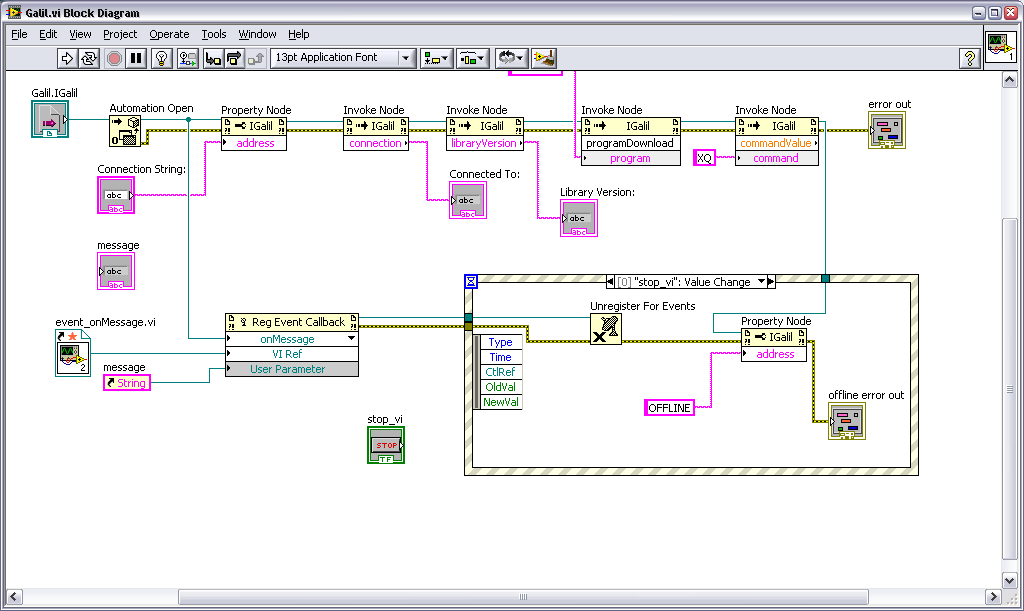Click the event structure timeout hourglass terminal
The image size is (1024, 611).
[471, 281]
